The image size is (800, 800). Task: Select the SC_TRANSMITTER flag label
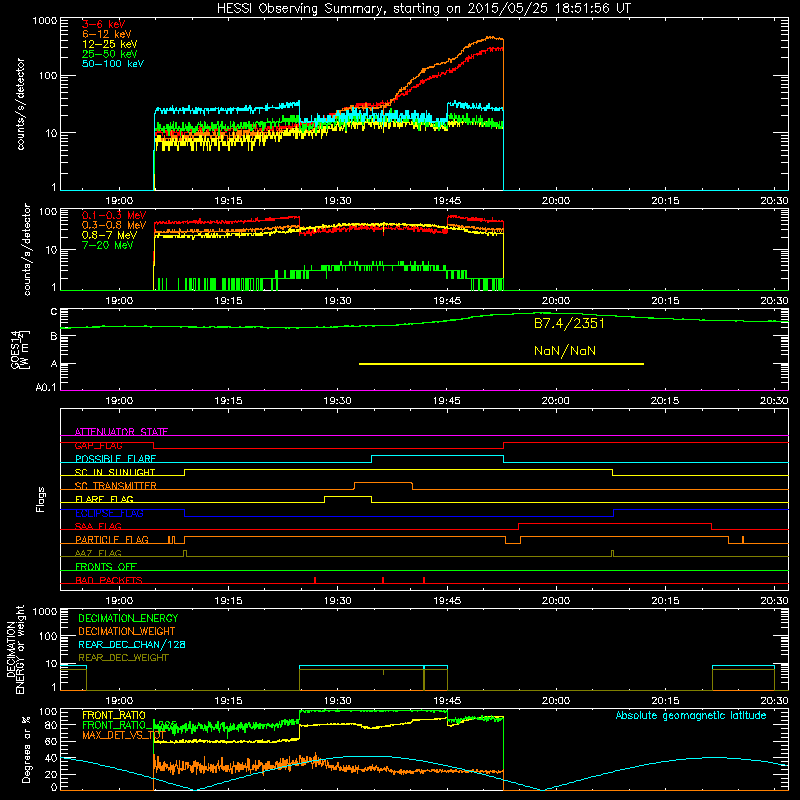click(115, 486)
